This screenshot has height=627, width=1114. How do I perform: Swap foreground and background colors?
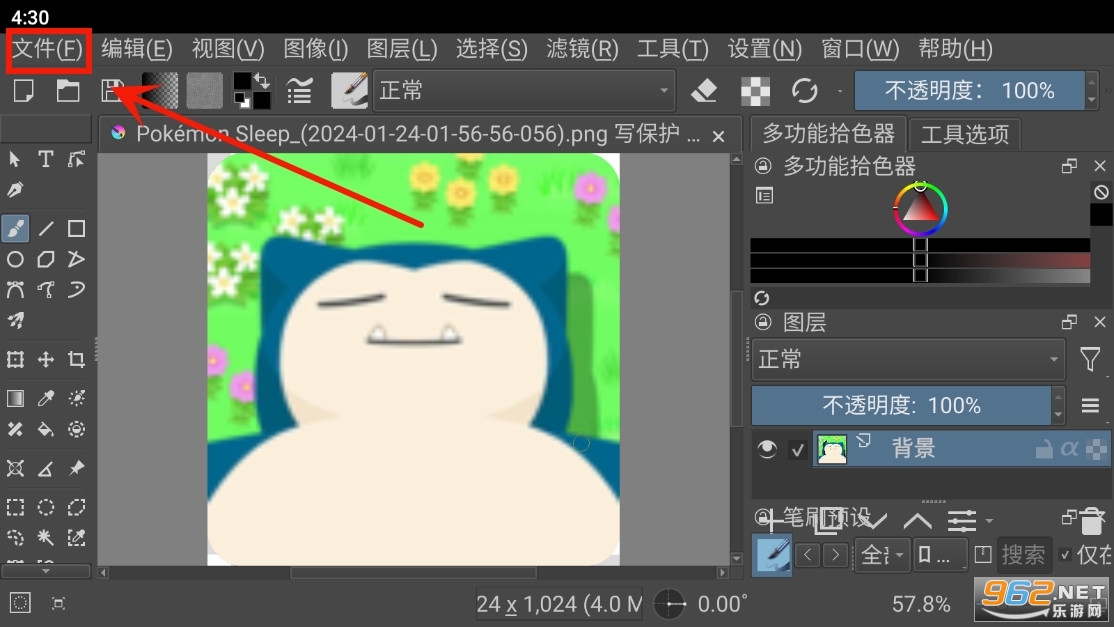(x=261, y=80)
